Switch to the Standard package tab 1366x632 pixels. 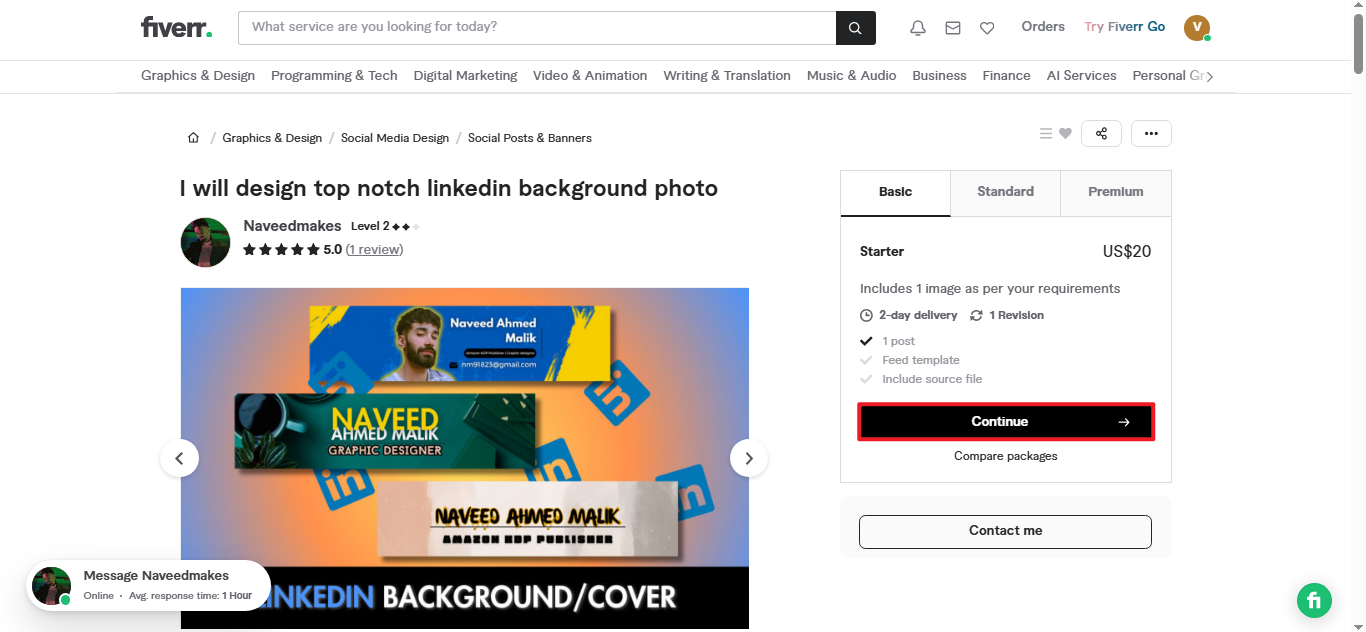click(1005, 191)
